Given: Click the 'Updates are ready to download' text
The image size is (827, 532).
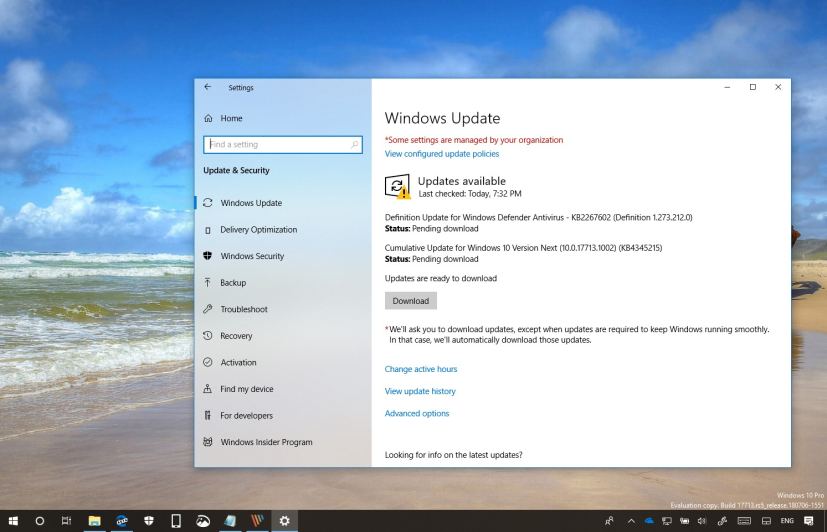Looking at the screenshot, I should point(441,278).
